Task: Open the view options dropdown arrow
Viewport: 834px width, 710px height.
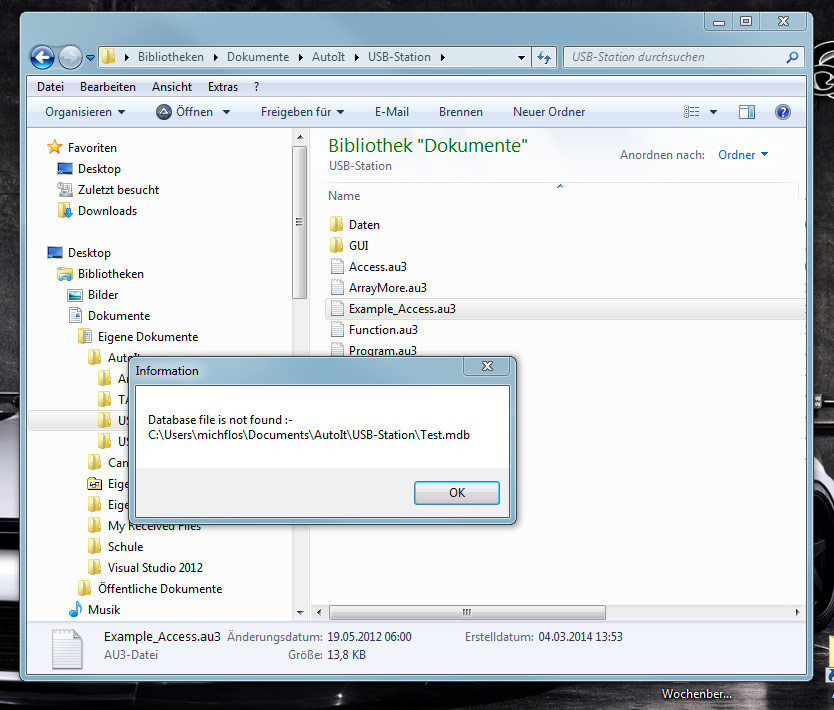Action: coord(713,112)
